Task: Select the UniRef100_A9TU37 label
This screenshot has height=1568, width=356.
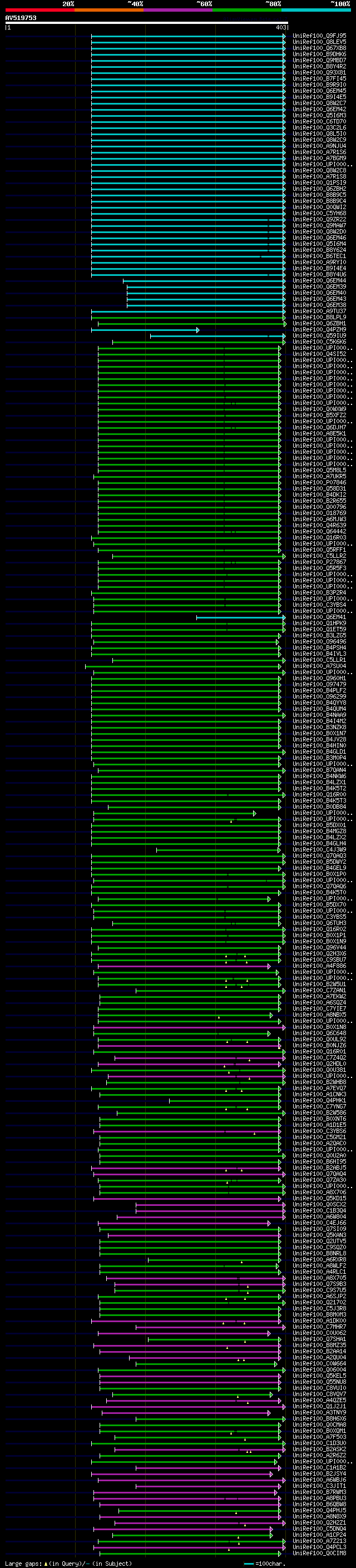Action: [x=319, y=311]
